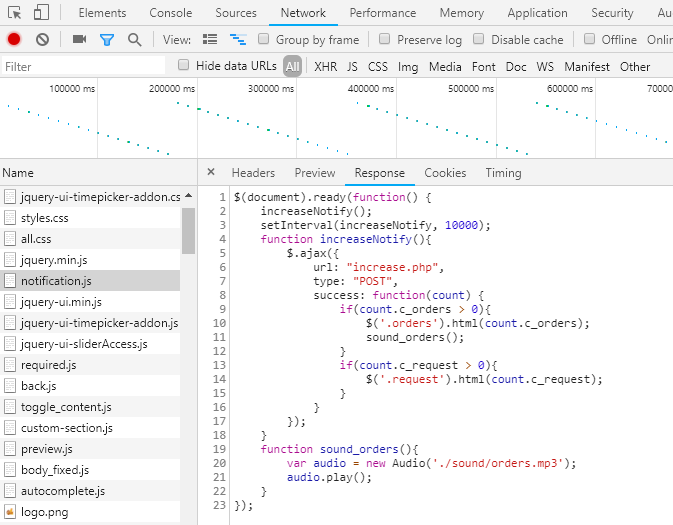The width and height of the screenshot is (673, 525).
Task: Toggle the filter funnel icon
Action: [106, 40]
